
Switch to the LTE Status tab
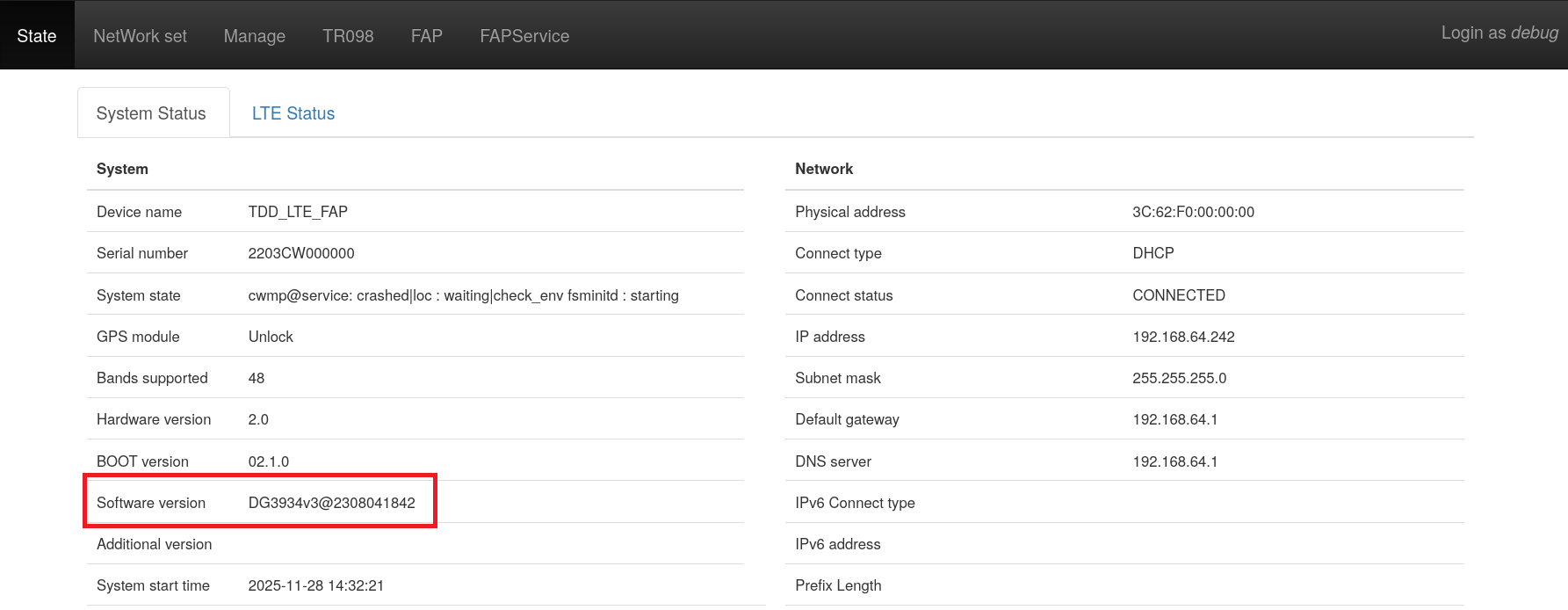(293, 113)
